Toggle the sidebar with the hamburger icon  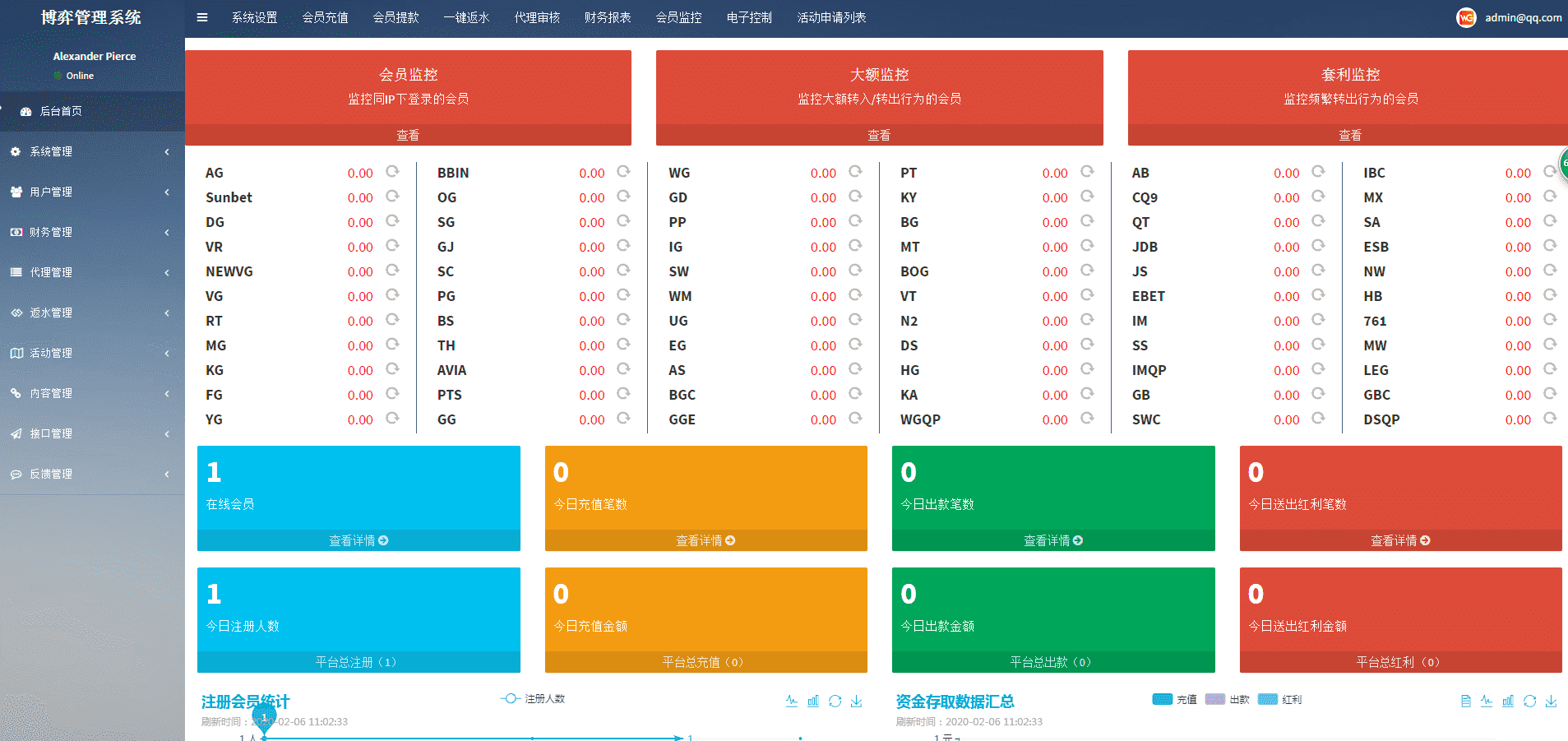coord(202,17)
